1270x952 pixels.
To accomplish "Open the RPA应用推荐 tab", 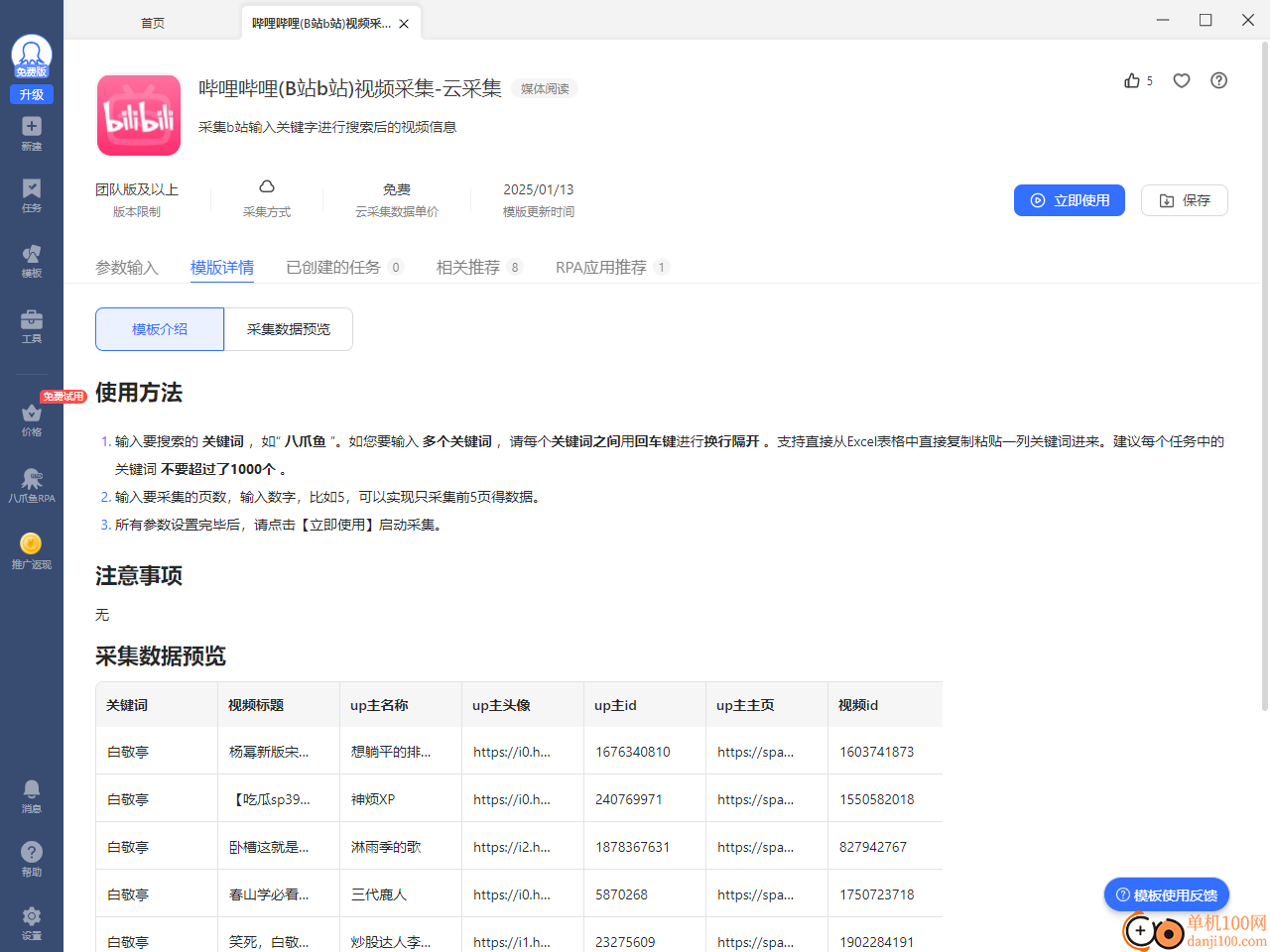I will (612, 267).
